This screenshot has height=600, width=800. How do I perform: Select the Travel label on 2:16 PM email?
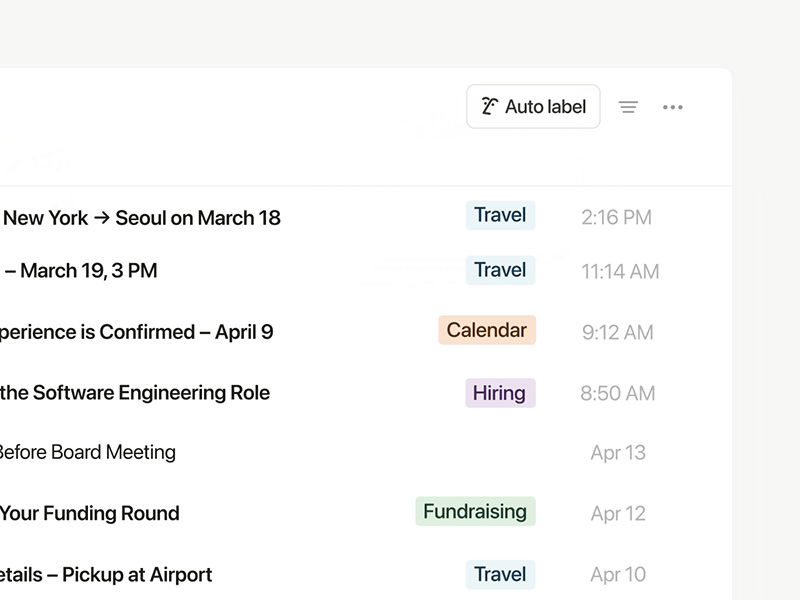point(500,216)
